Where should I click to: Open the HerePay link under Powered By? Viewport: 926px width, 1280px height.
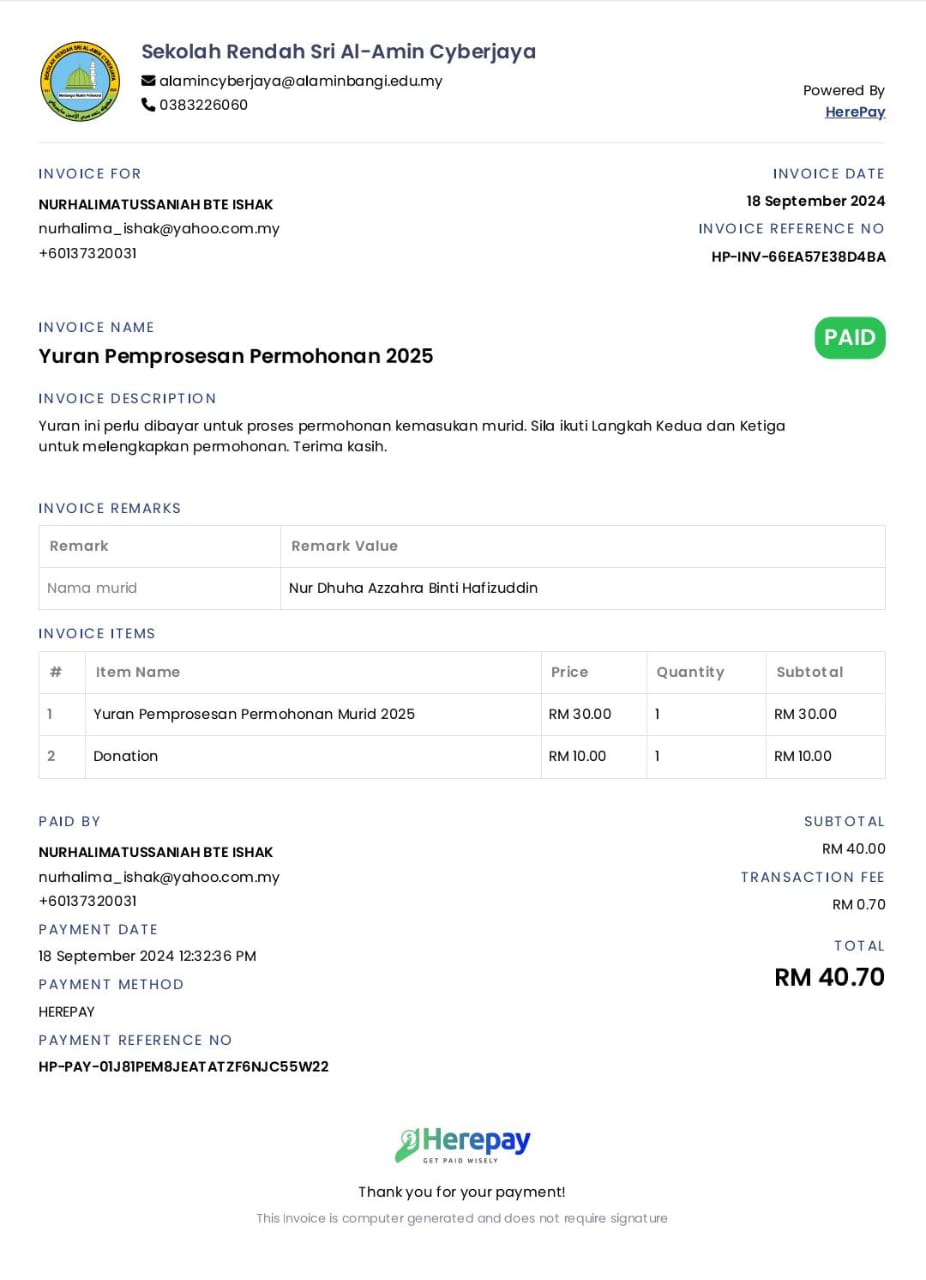[855, 112]
